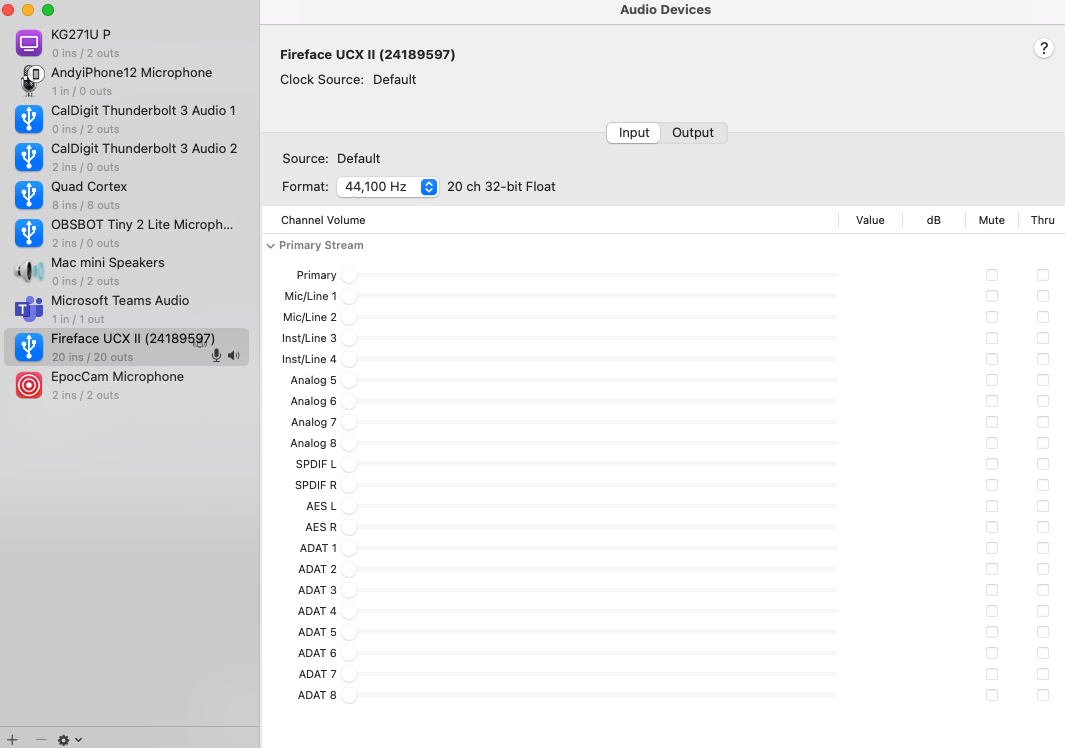1065x748 pixels.
Task: Click the ADAT 4 volume slider
Action: (x=589, y=611)
